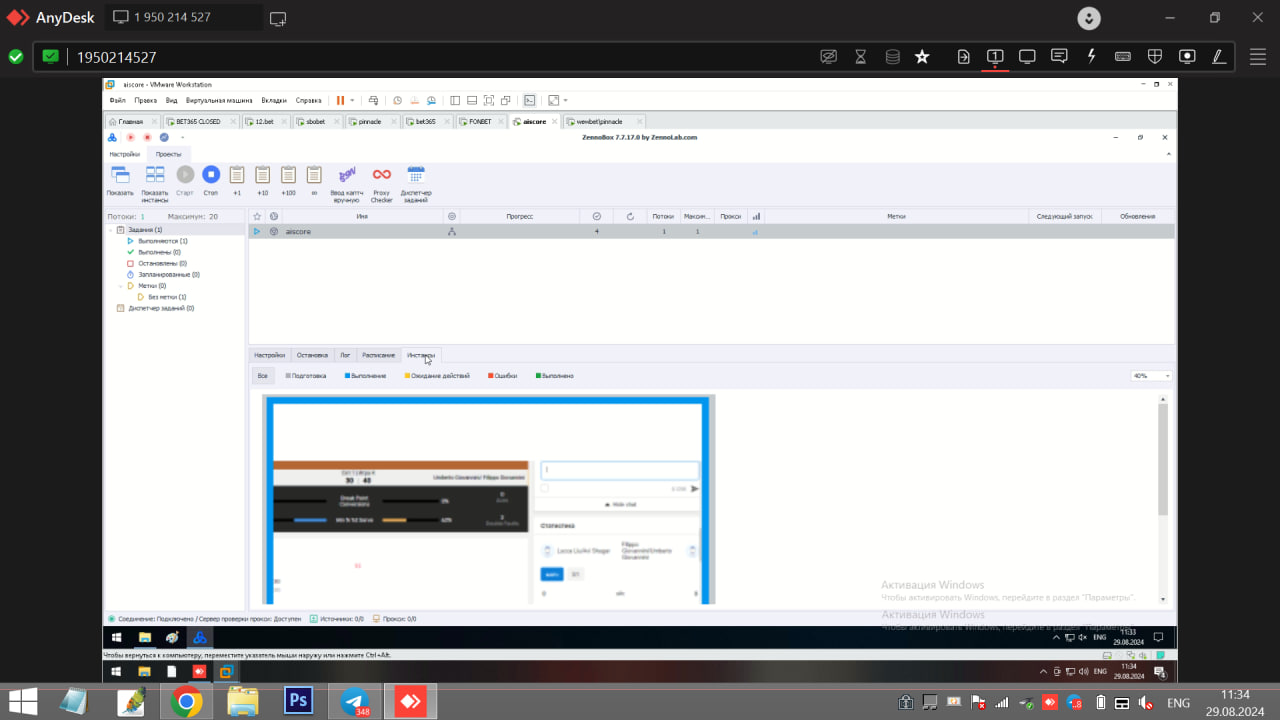The width and height of the screenshot is (1280, 720).
Task: Collapse the Задания tree node
Action: 110,230
